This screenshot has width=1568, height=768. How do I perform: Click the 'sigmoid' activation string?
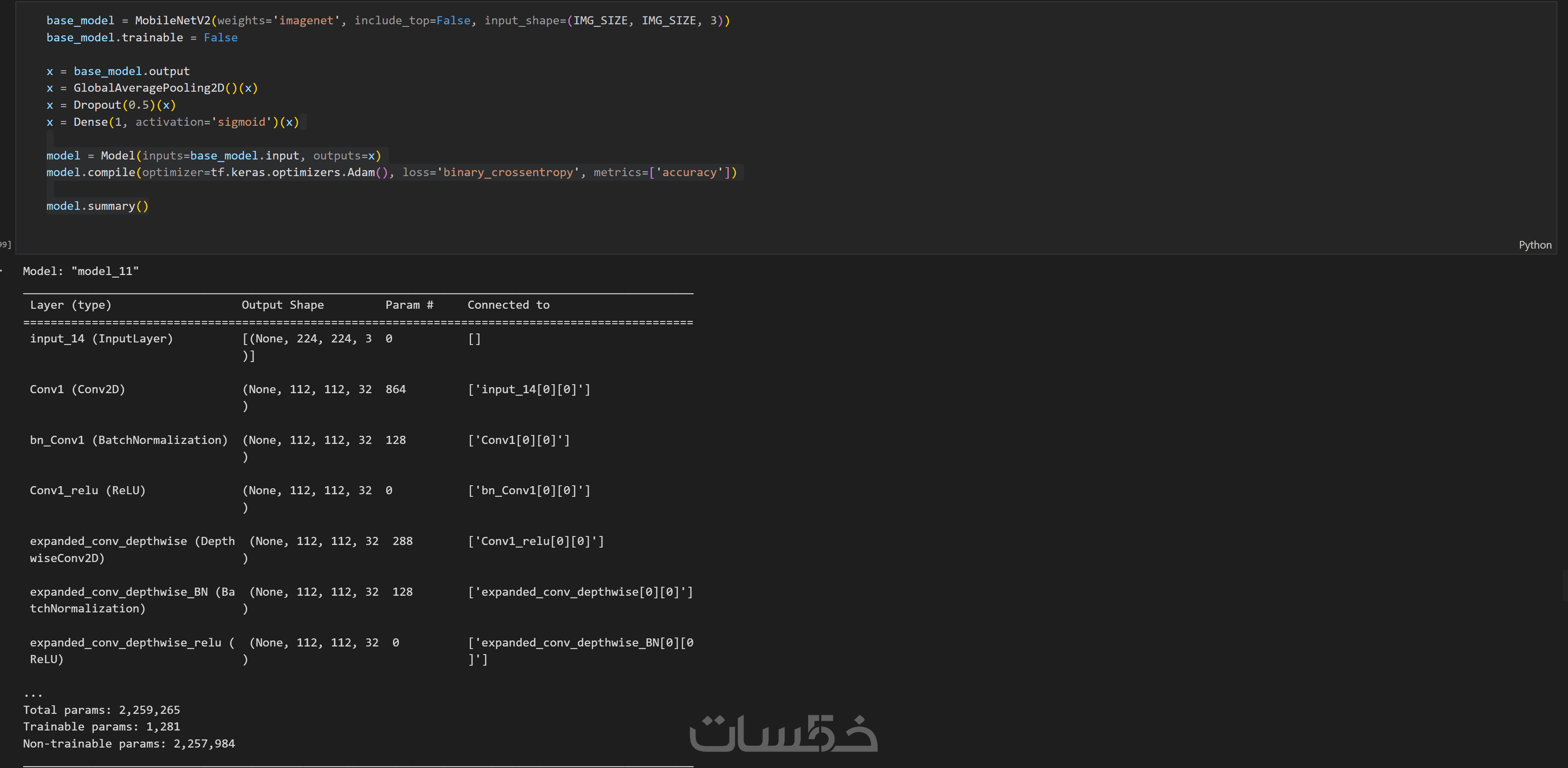241,122
